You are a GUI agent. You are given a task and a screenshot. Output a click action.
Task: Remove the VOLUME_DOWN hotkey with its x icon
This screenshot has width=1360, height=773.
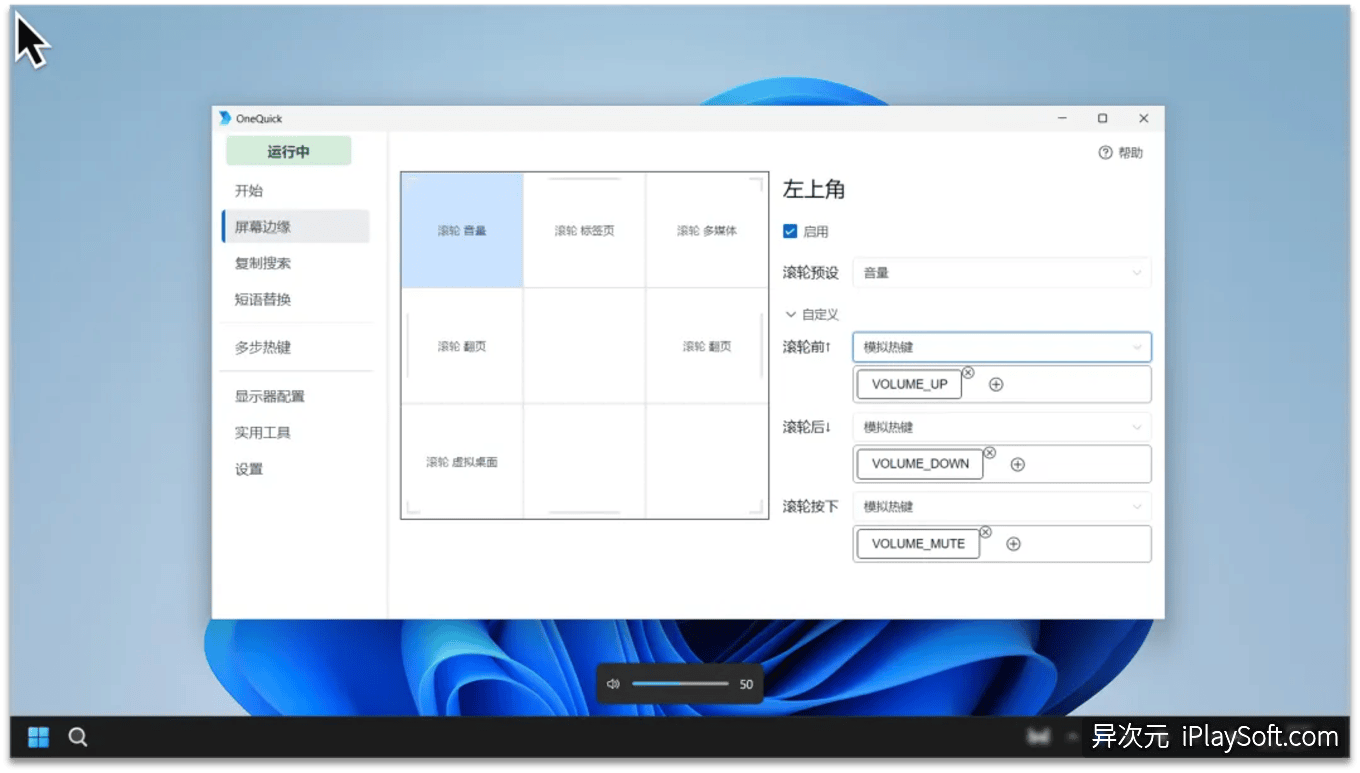[990, 451]
